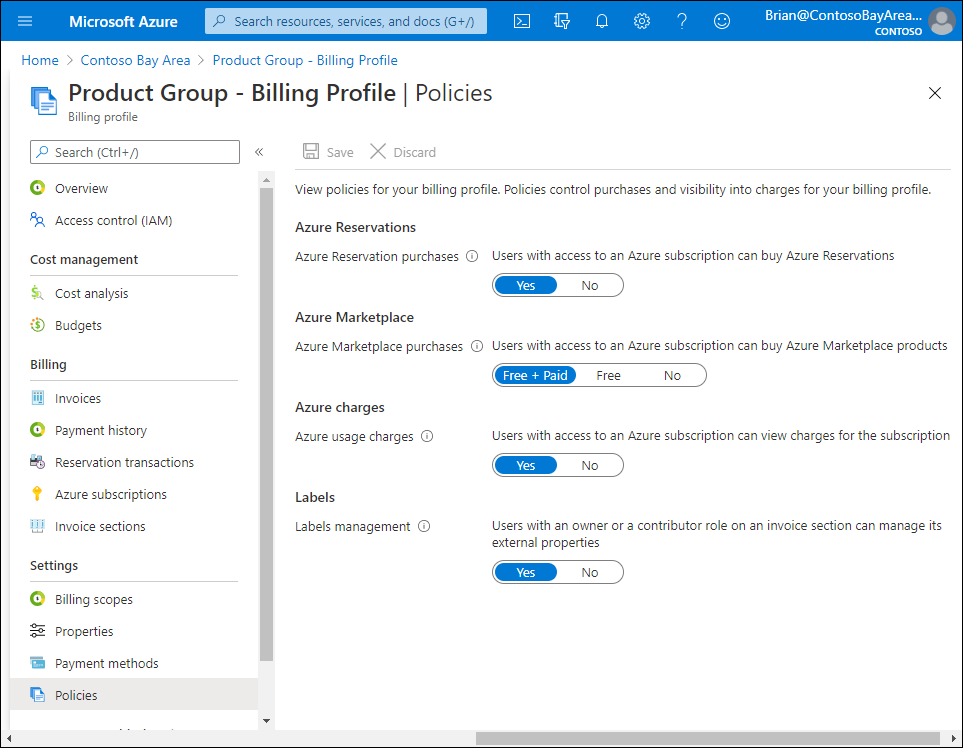Set Labels management to No
The width and height of the screenshot is (963, 748).
(590, 572)
